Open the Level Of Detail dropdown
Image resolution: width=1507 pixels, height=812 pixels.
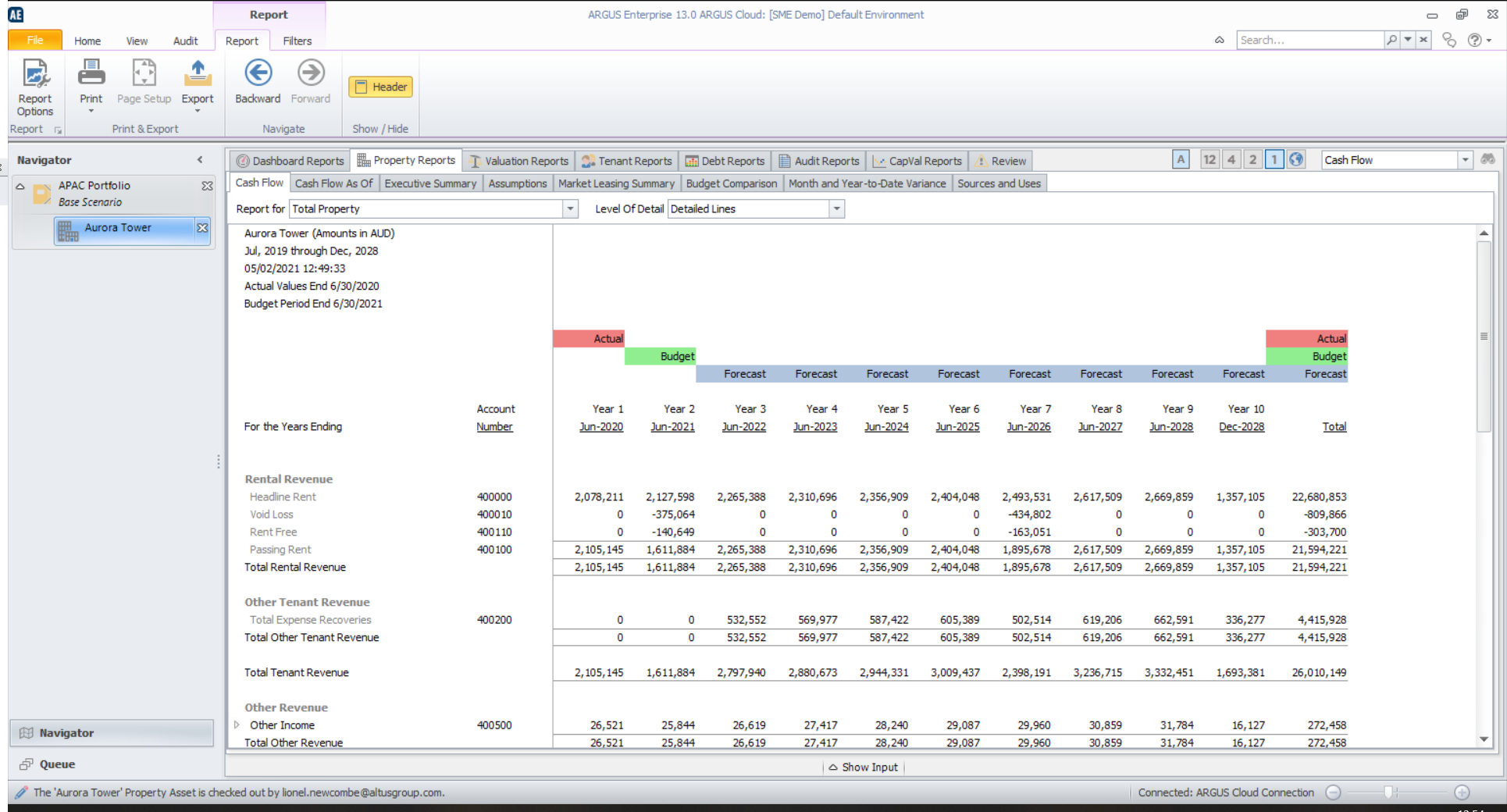click(x=836, y=208)
